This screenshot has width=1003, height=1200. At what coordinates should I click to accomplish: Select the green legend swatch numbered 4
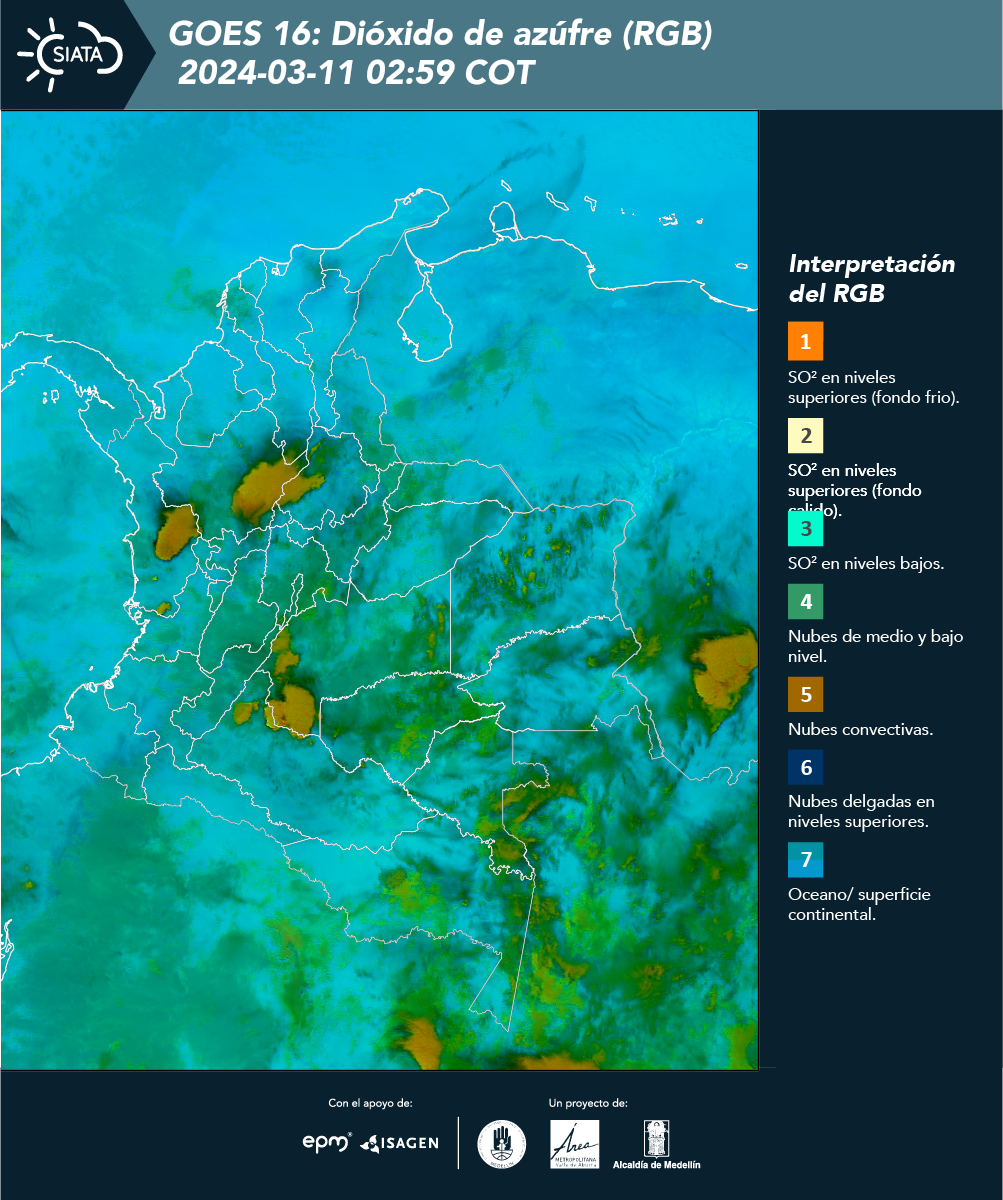[805, 601]
